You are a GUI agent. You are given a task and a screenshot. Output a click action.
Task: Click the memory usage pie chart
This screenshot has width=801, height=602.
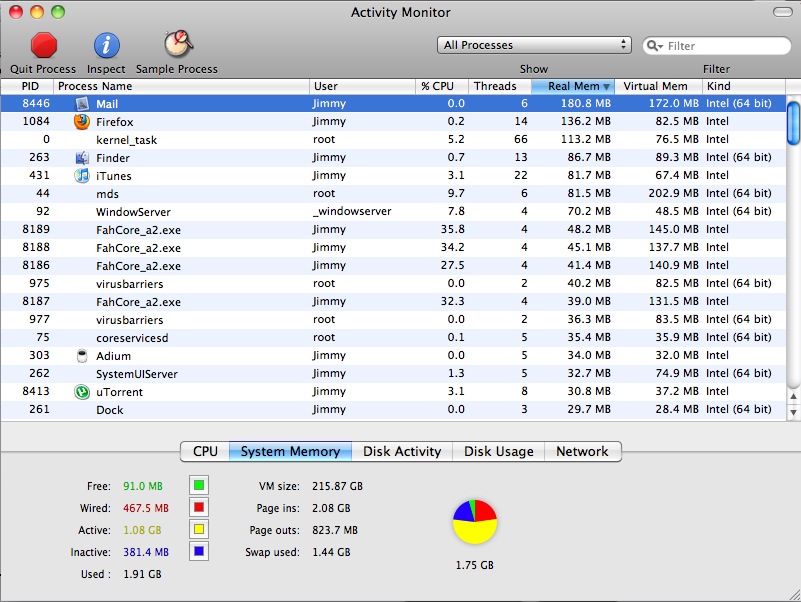point(475,522)
